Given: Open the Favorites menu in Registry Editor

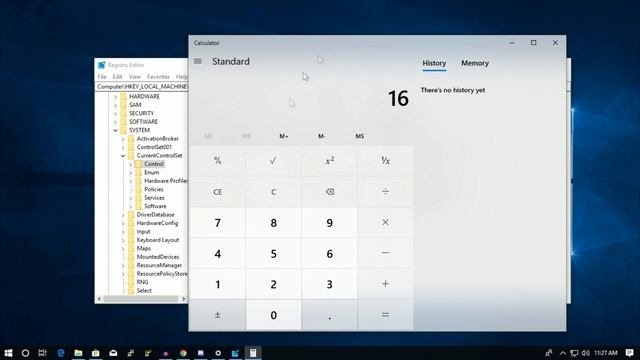Looking at the screenshot, I should [158, 77].
